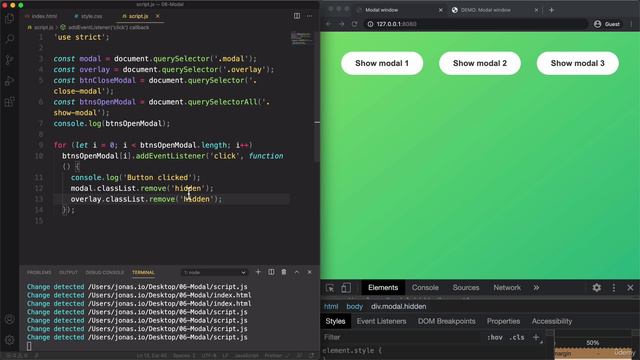
Task: Go back in the browser
Action: (x=329, y=24)
